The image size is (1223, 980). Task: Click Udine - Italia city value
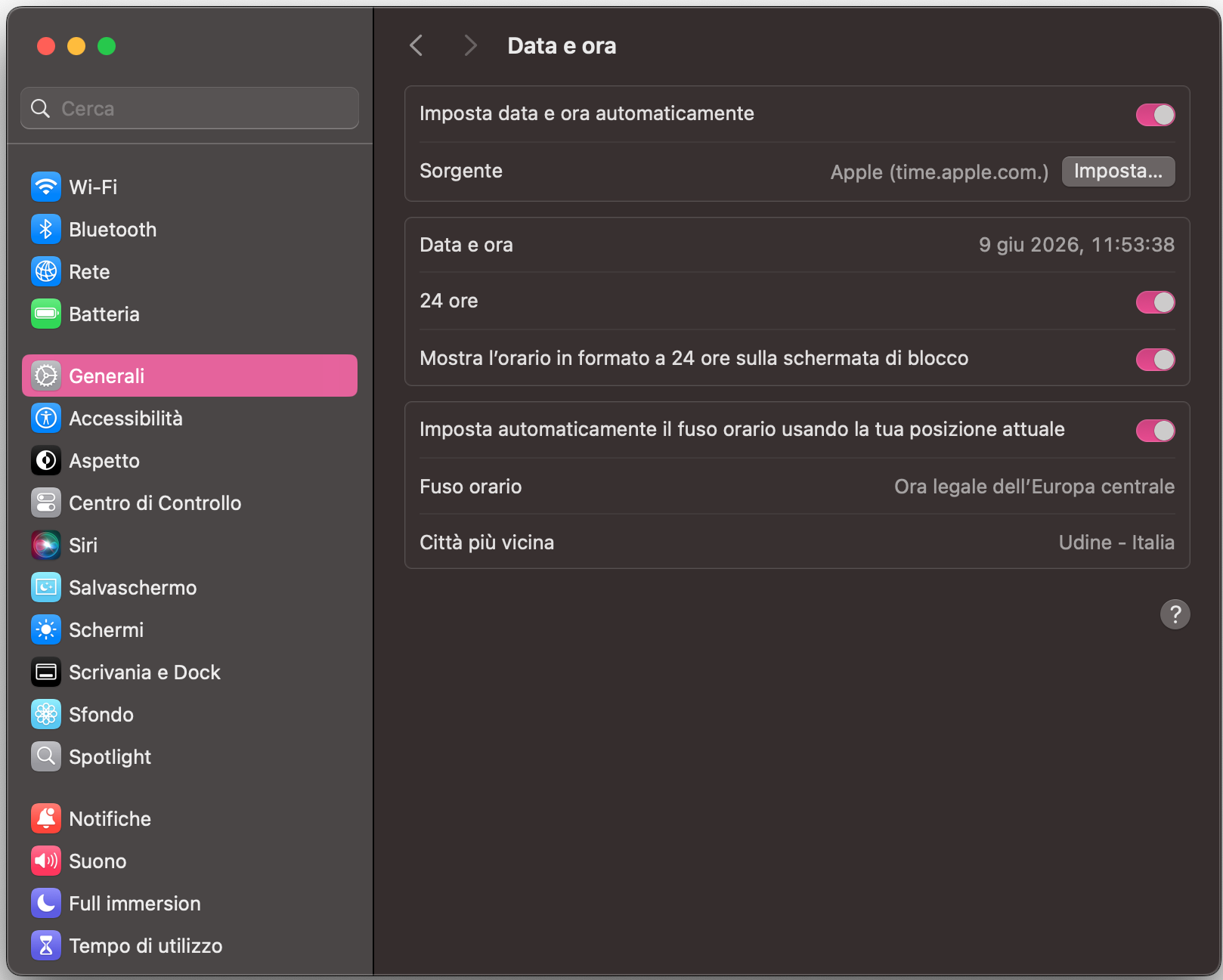(1116, 543)
